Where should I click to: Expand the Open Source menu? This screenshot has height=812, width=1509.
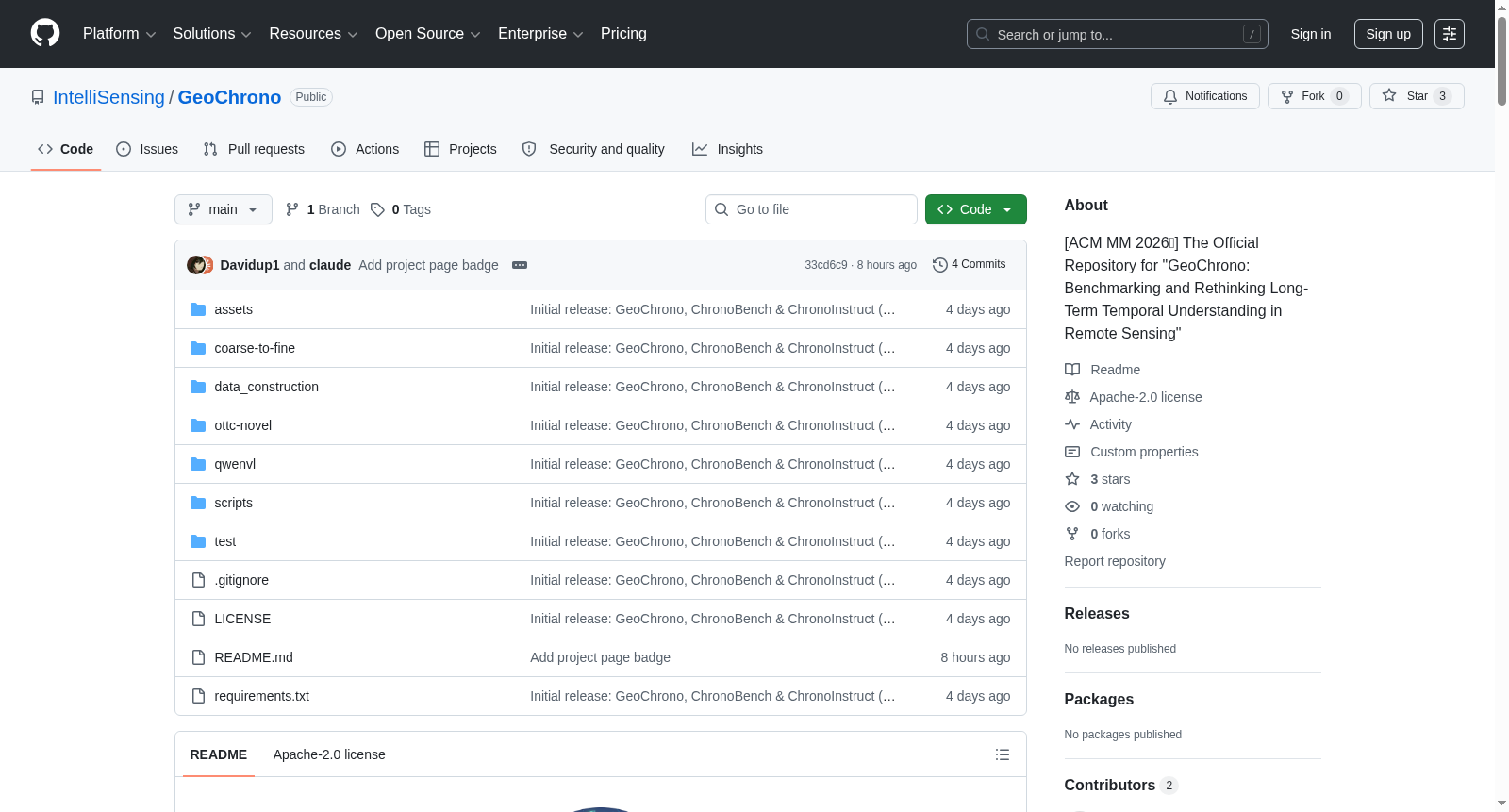pos(428,34)
